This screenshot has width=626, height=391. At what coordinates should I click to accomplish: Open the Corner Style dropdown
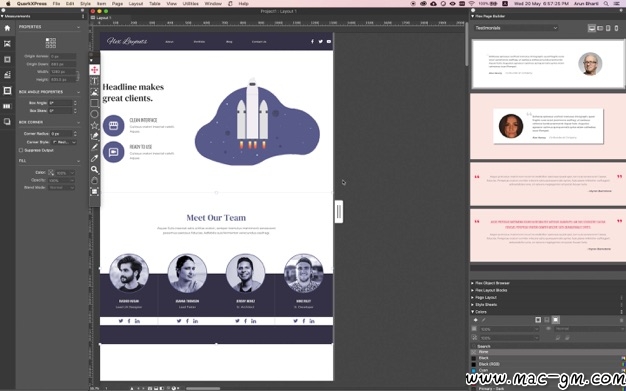63,142
